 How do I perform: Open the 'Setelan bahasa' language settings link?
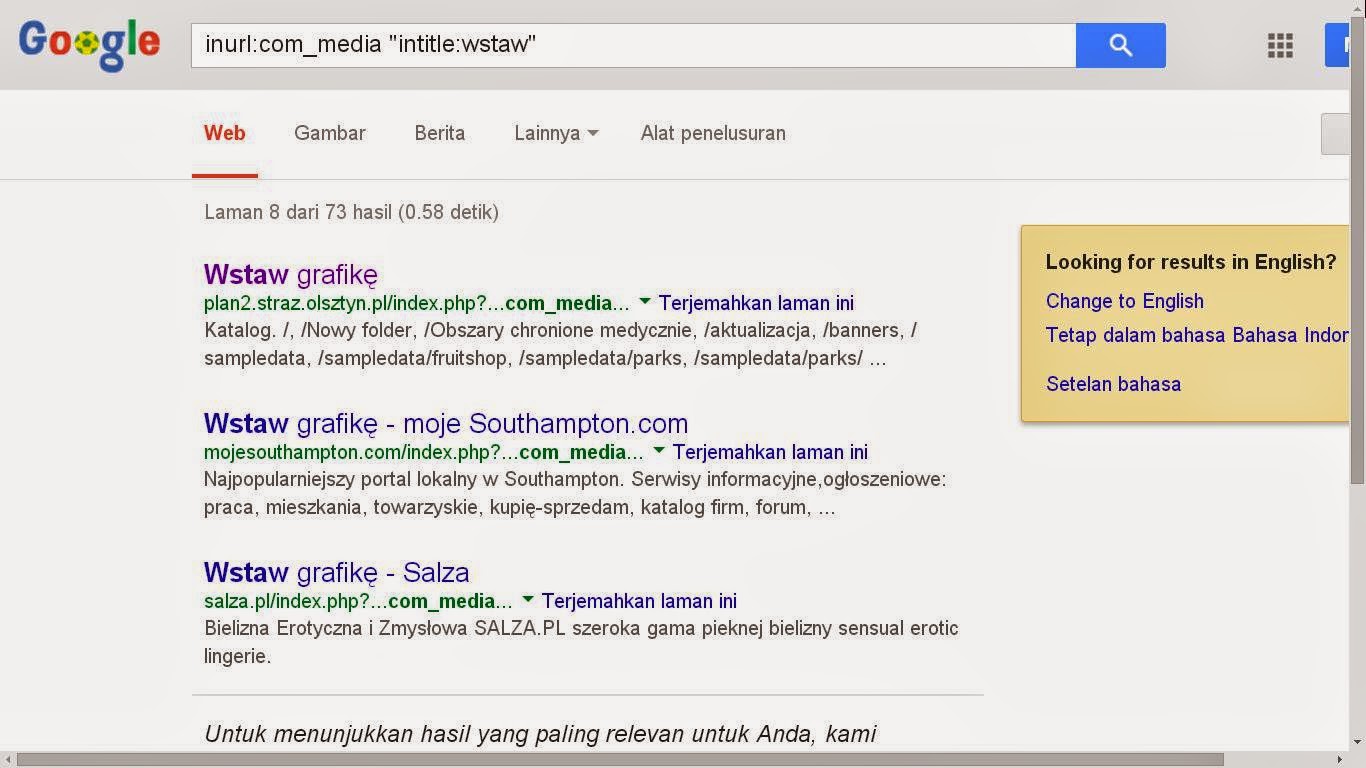click(x=1113, y=384)
